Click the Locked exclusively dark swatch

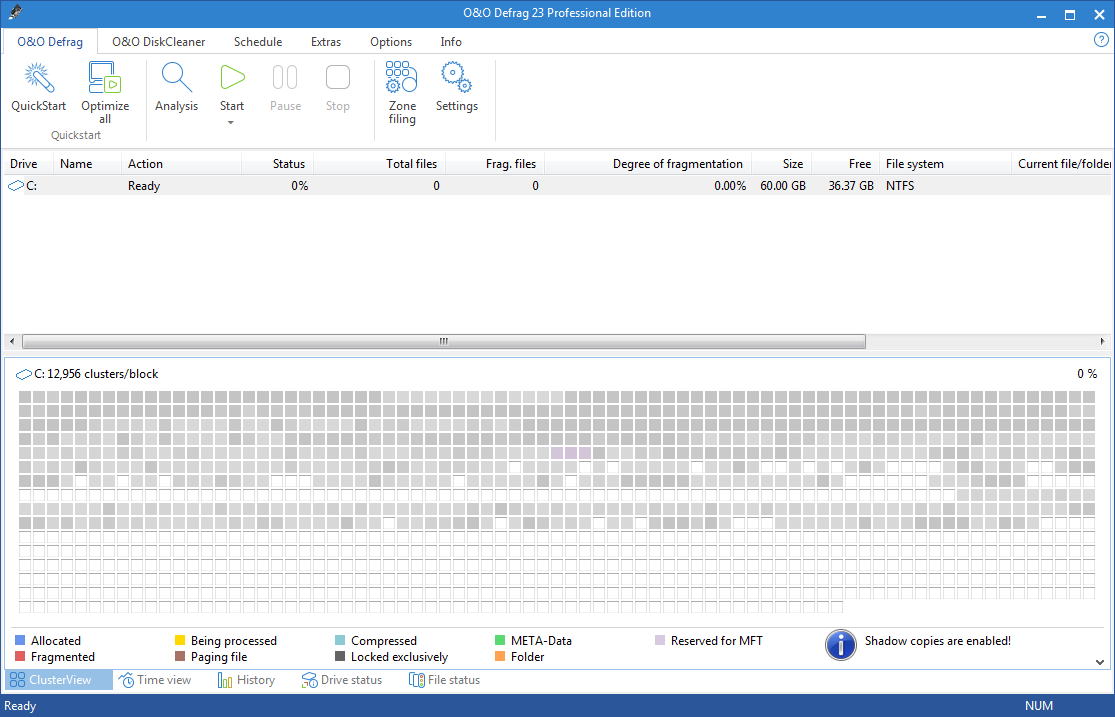click(340, 657)
